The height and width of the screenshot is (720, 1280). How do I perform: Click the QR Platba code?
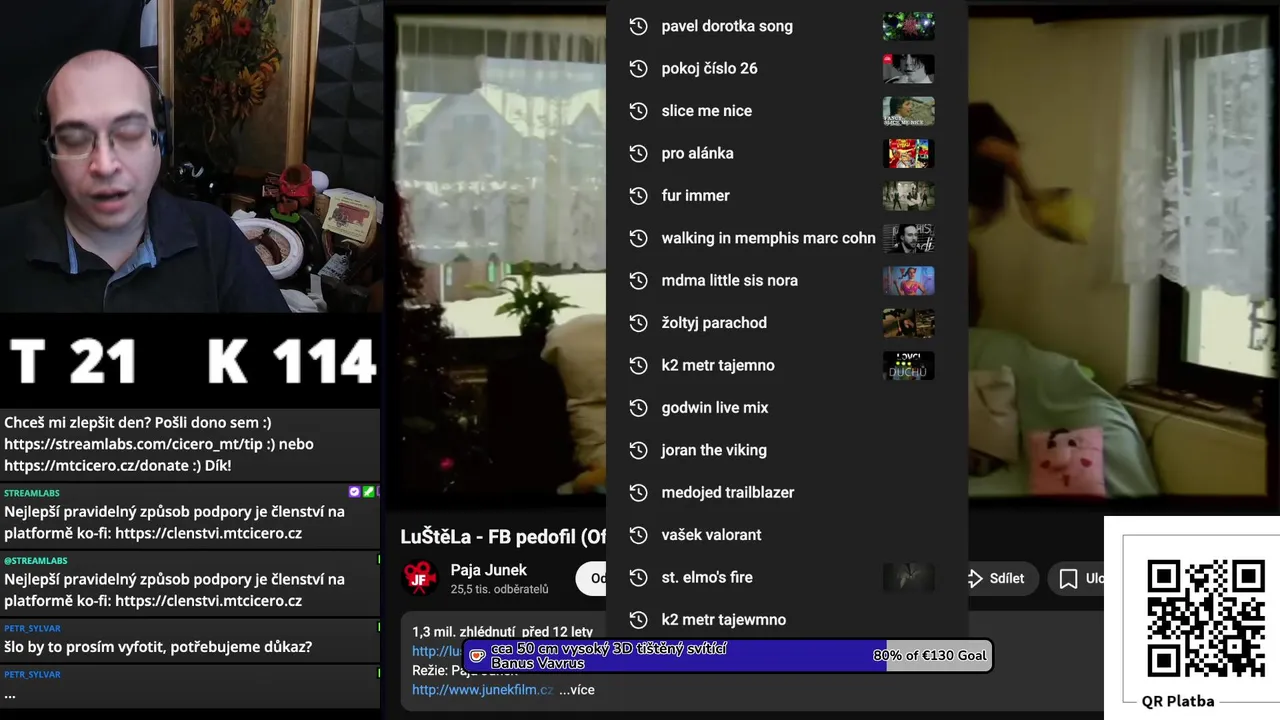point(1205,618)
